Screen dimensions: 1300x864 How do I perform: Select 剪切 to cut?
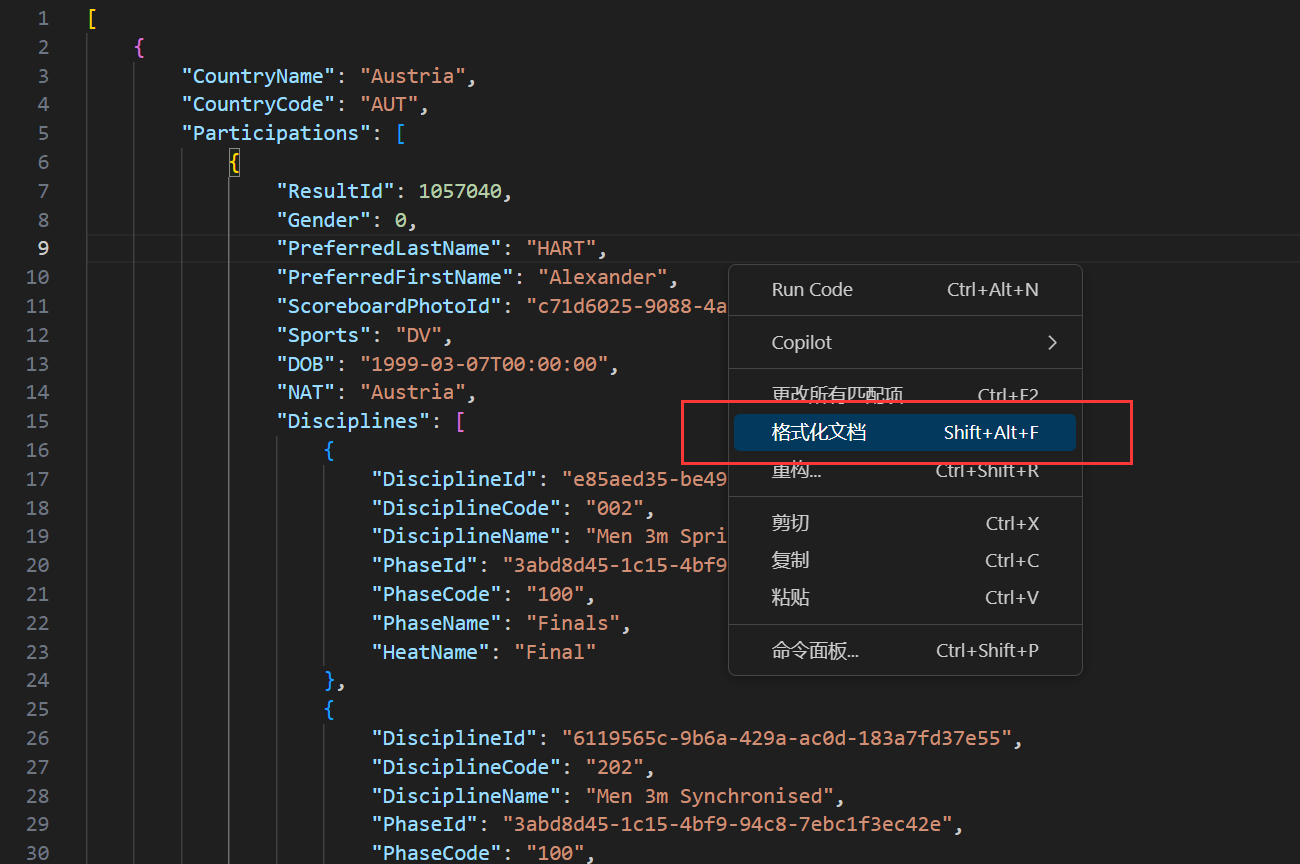click(x=905, y=523)
